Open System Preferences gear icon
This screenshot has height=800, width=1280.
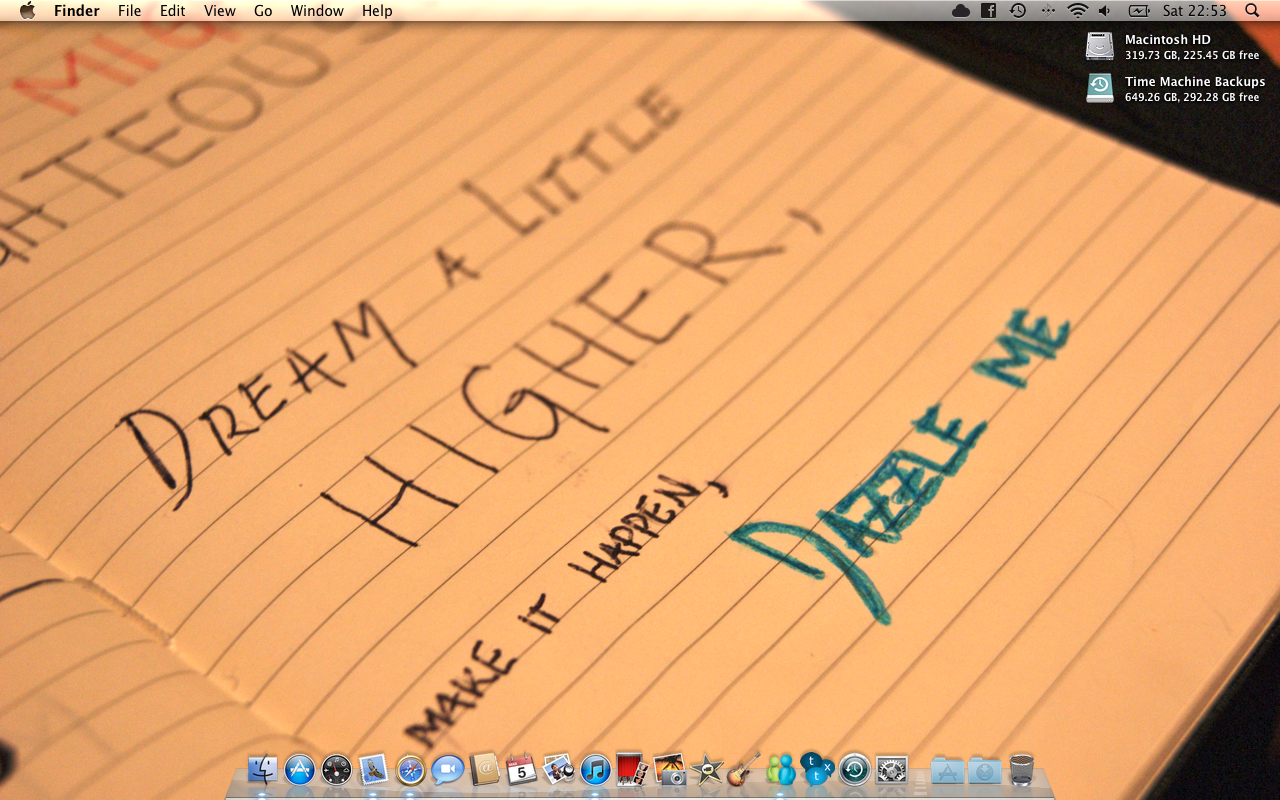click(x=891, y=769)
